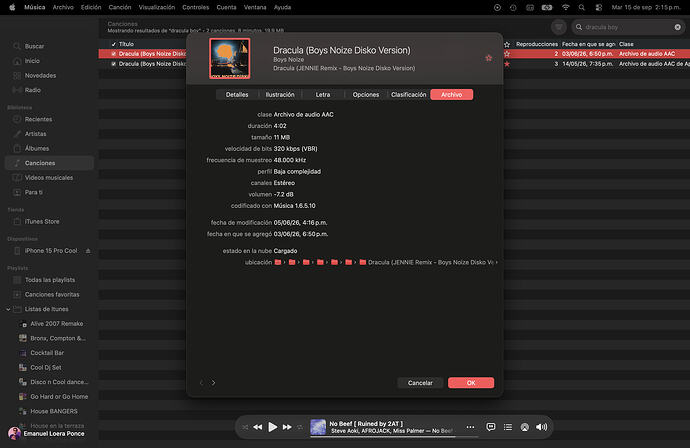Screen dimensions: 690x448
Task: Switch to the Opciones tab
Action: [366, 95]
